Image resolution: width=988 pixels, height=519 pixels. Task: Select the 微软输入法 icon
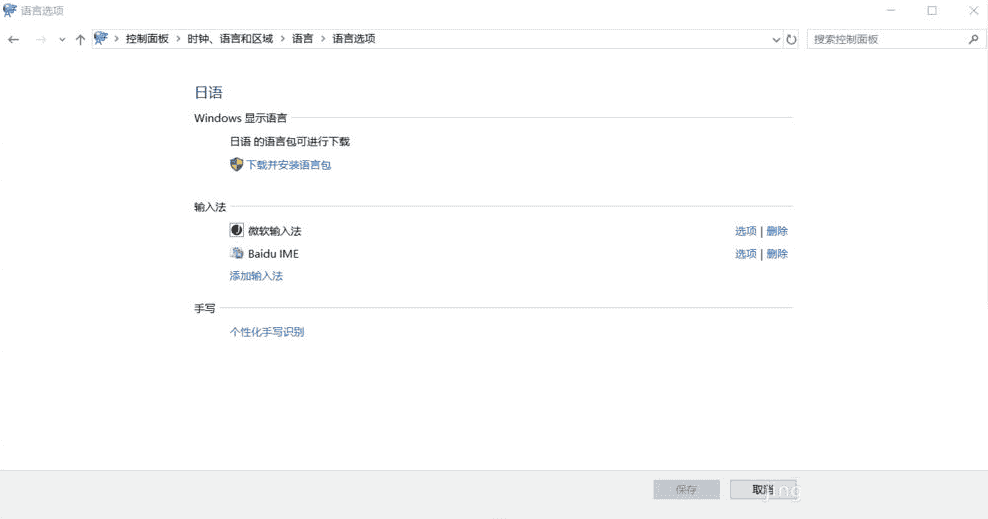pos(236,230)
